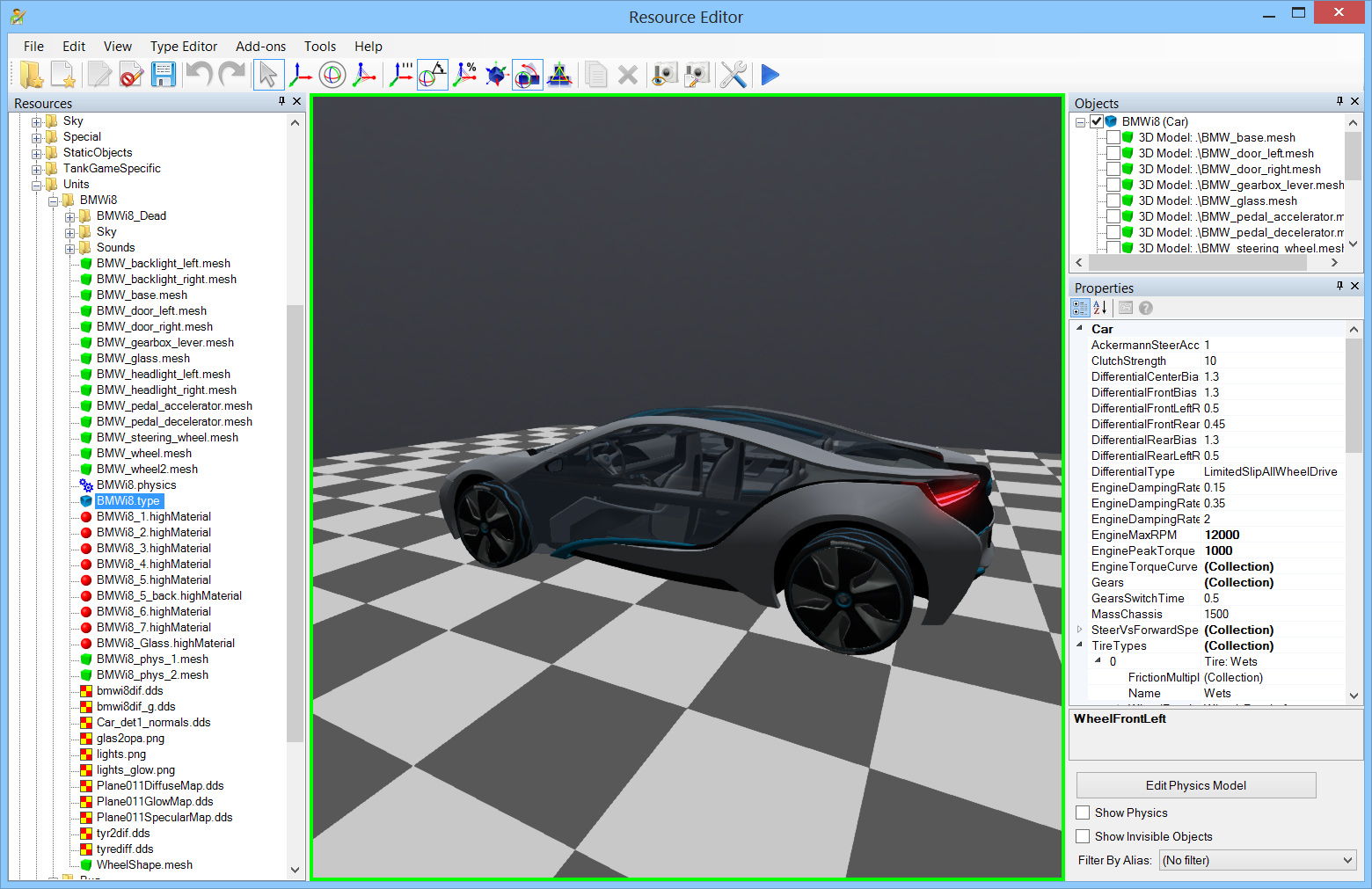The height and width of the screenshot is (889, 1372).
Task: Select BMW_steering_wheel.mesh in Resources
Action: [167, 437]
